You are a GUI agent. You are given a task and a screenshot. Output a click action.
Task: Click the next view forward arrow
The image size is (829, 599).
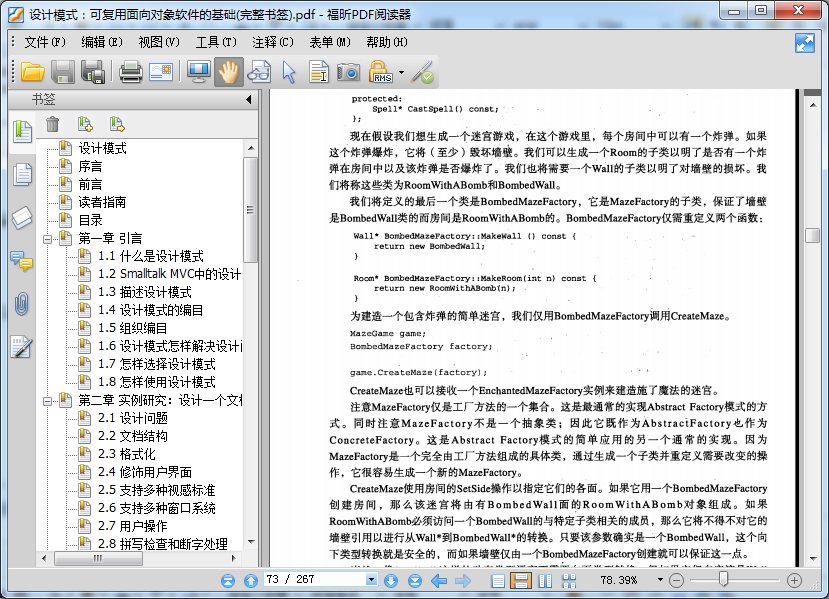(463, 581)
